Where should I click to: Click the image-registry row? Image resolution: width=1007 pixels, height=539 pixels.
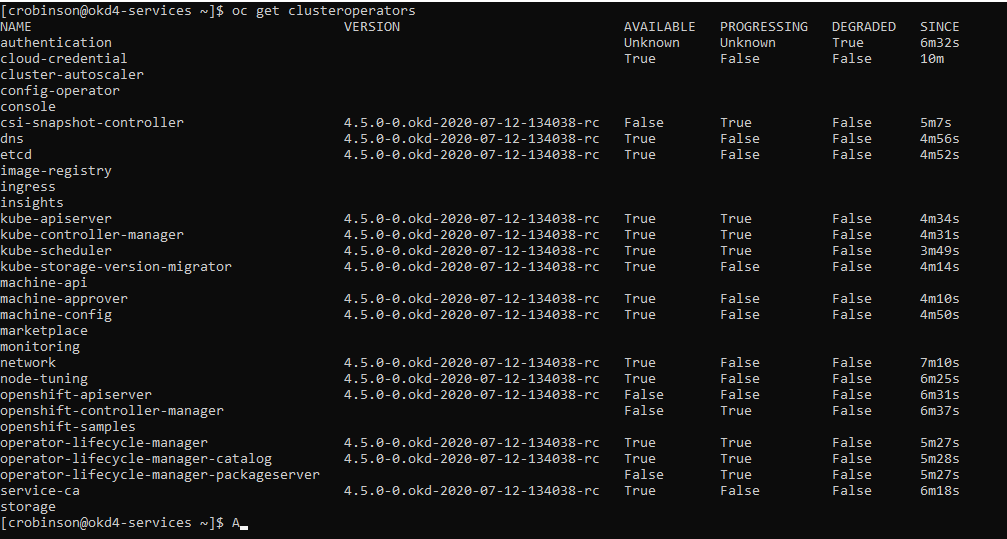56,171
